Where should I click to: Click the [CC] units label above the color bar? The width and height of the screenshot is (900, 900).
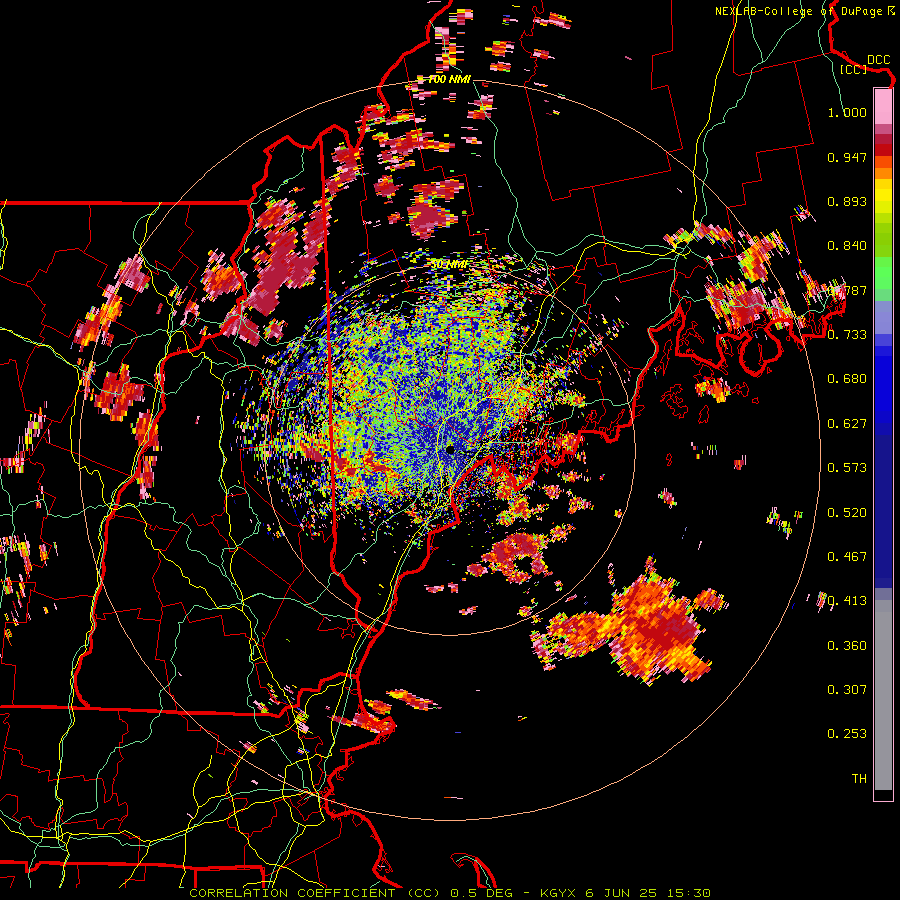coord(853,69)
